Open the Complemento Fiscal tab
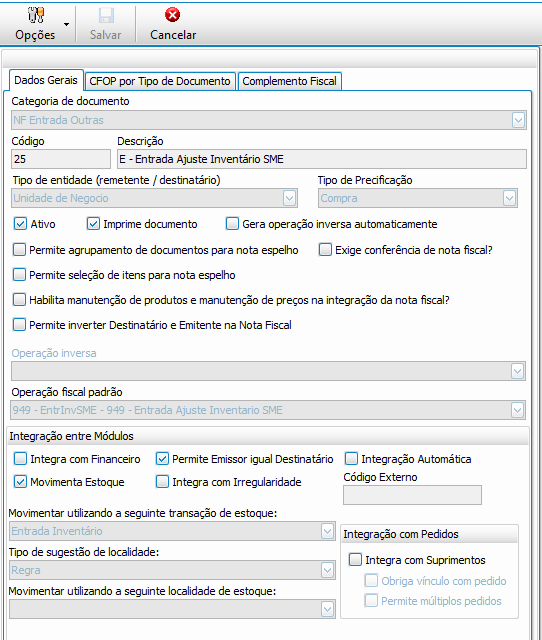This screenshot has height=640, width=542. pyautogui.click(x=289, y=81)
